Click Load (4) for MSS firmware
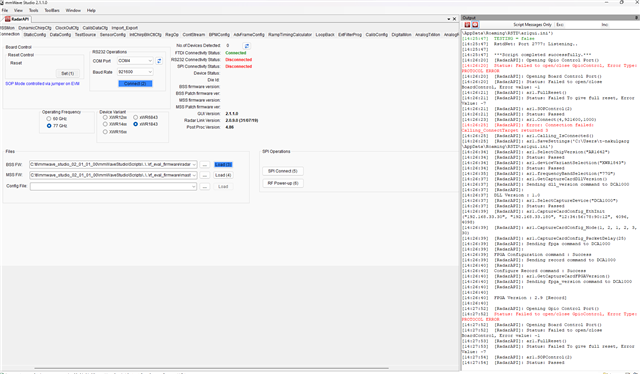Image resolution: width=640 pixels, height=374 pixels. click(x=223, y=175)
